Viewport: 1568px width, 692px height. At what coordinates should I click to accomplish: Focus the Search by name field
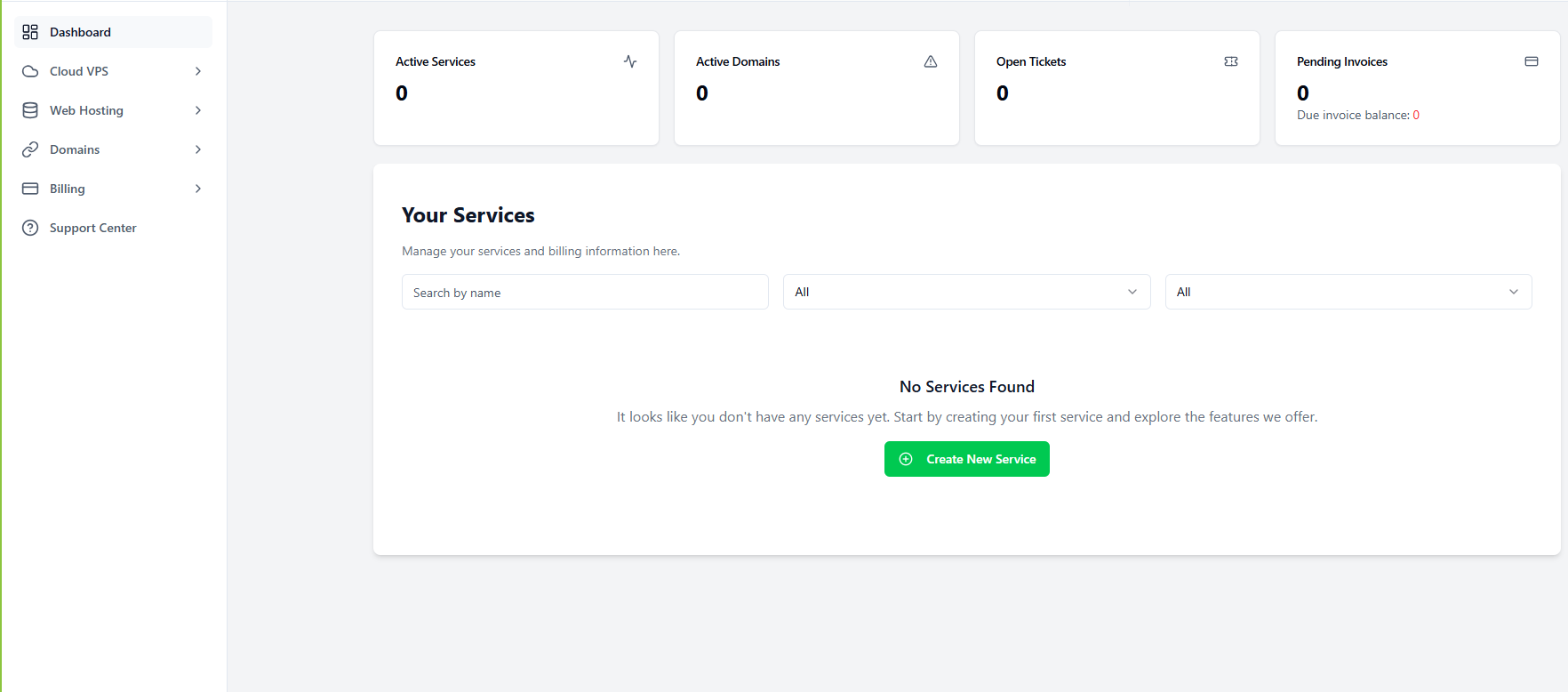pyautogui.click(x=585, y=292)
